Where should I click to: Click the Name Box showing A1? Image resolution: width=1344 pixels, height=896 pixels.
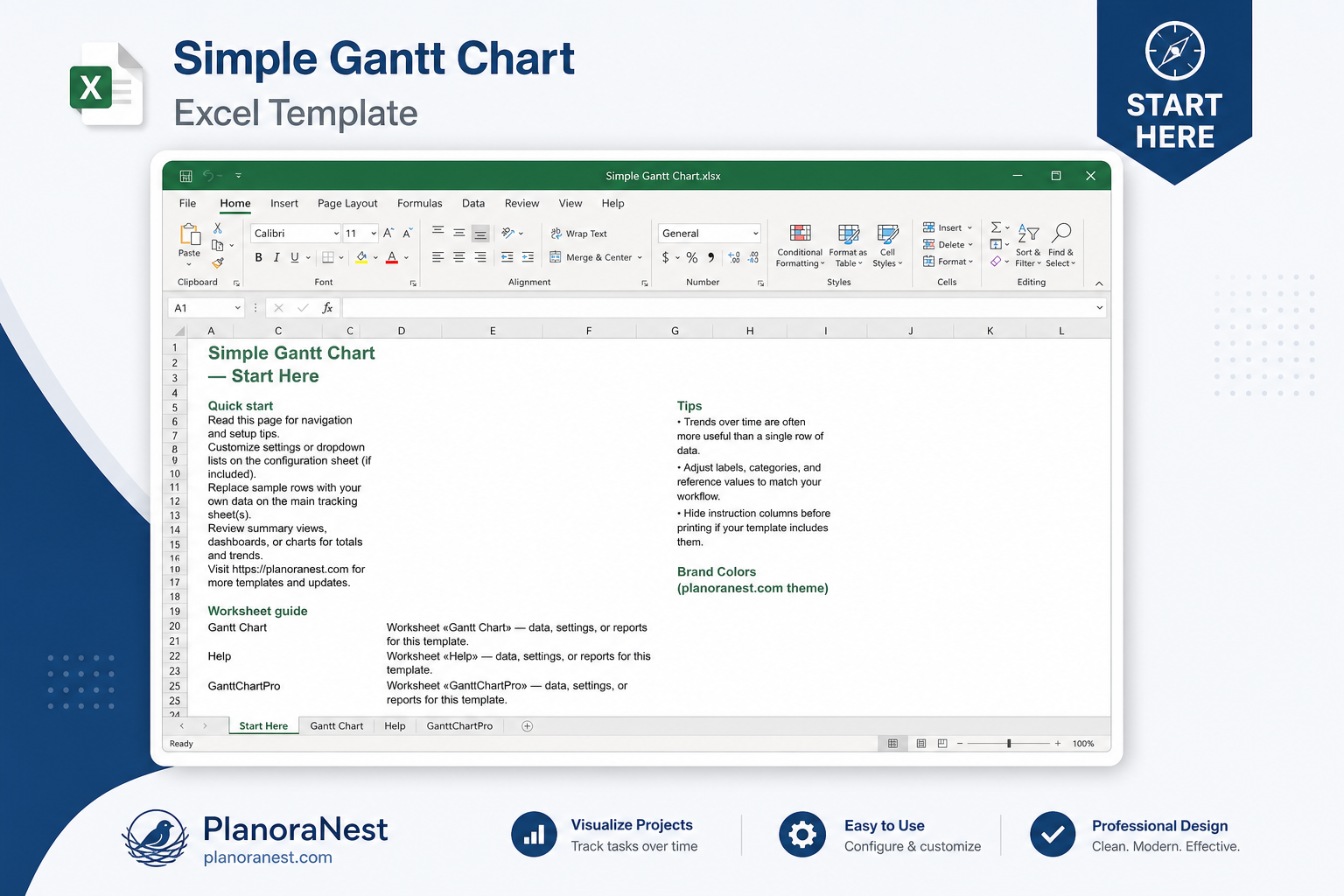[206, 308]
